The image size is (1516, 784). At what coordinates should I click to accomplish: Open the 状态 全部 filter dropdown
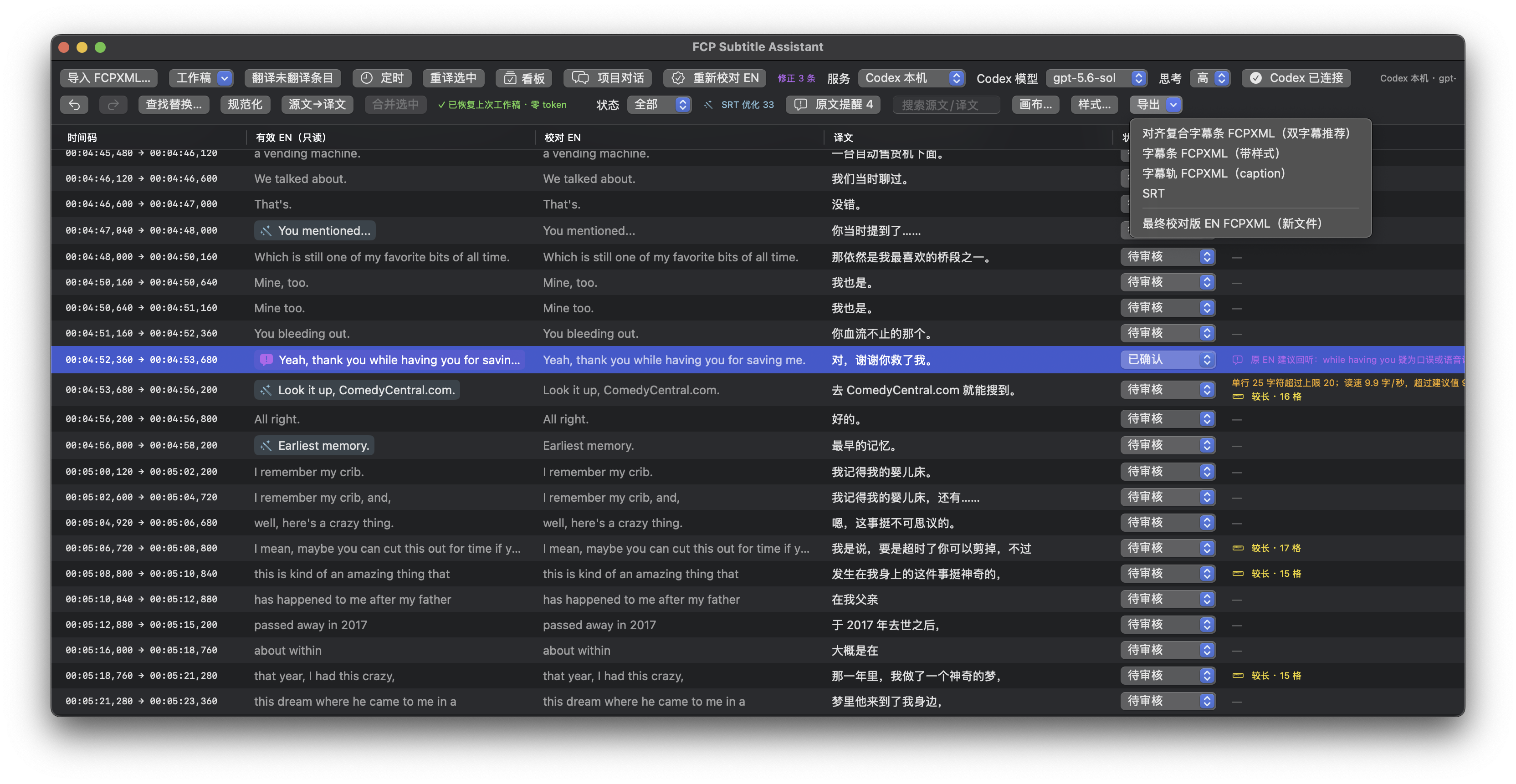(x=659, y=105)
